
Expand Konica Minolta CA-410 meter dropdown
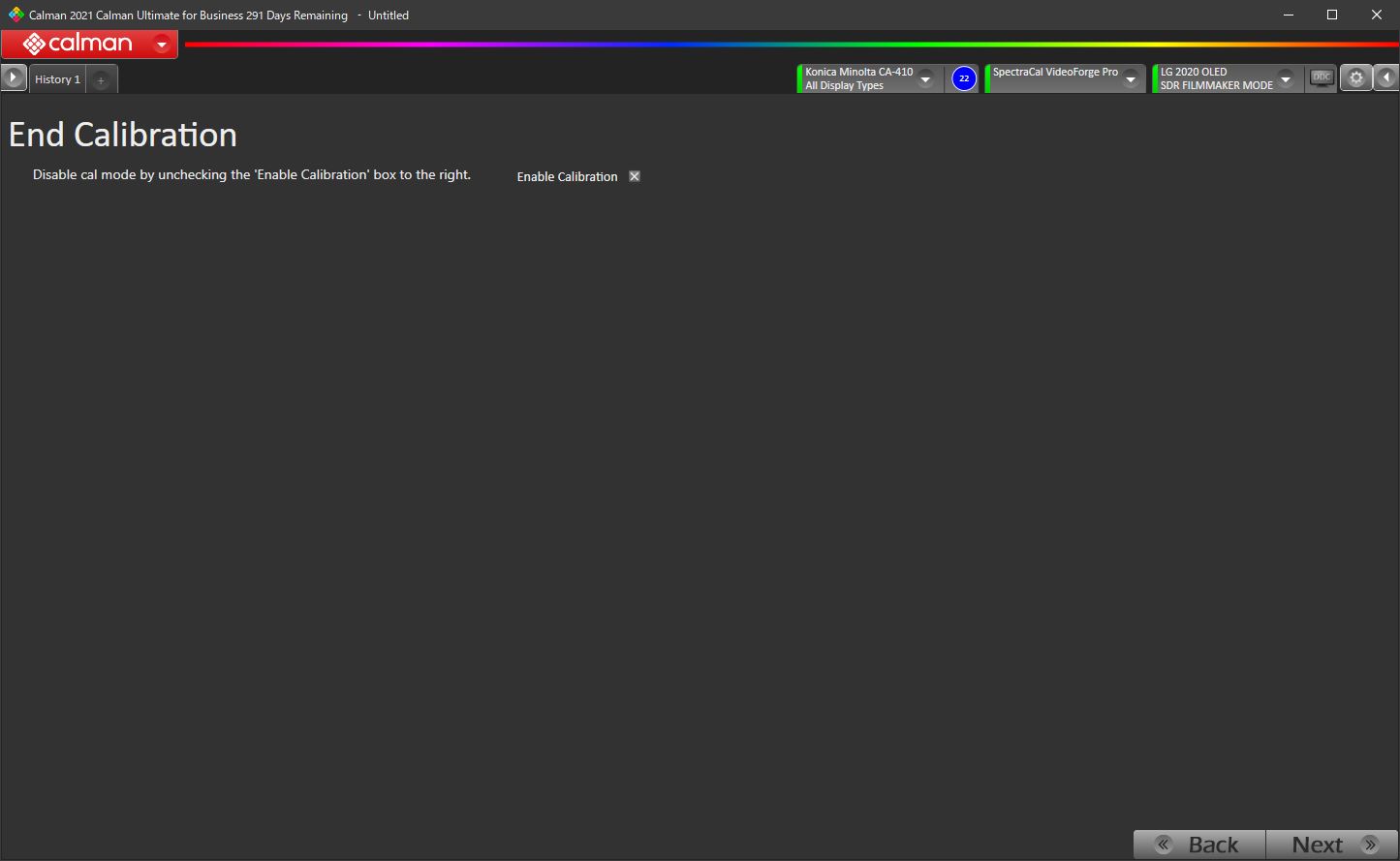point(925,79)
